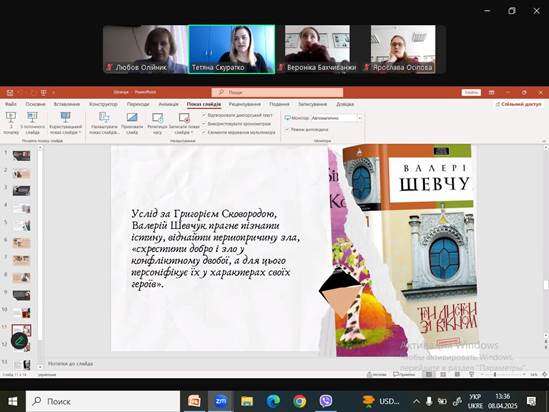Expand hidden system tray icons chevron
This screenshot has height=412, width=549.
(416, 401)
